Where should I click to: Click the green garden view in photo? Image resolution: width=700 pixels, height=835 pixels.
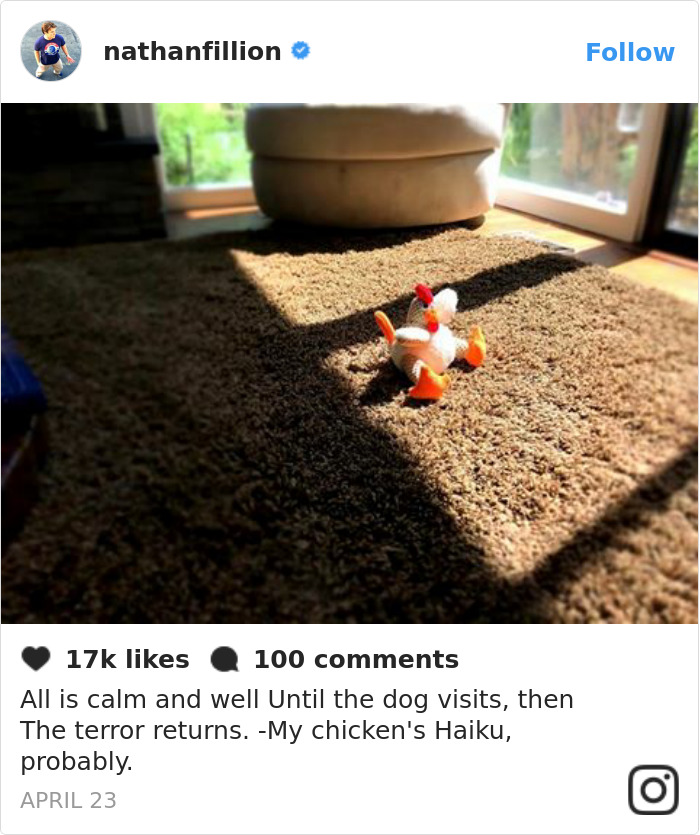pos(202,144)
